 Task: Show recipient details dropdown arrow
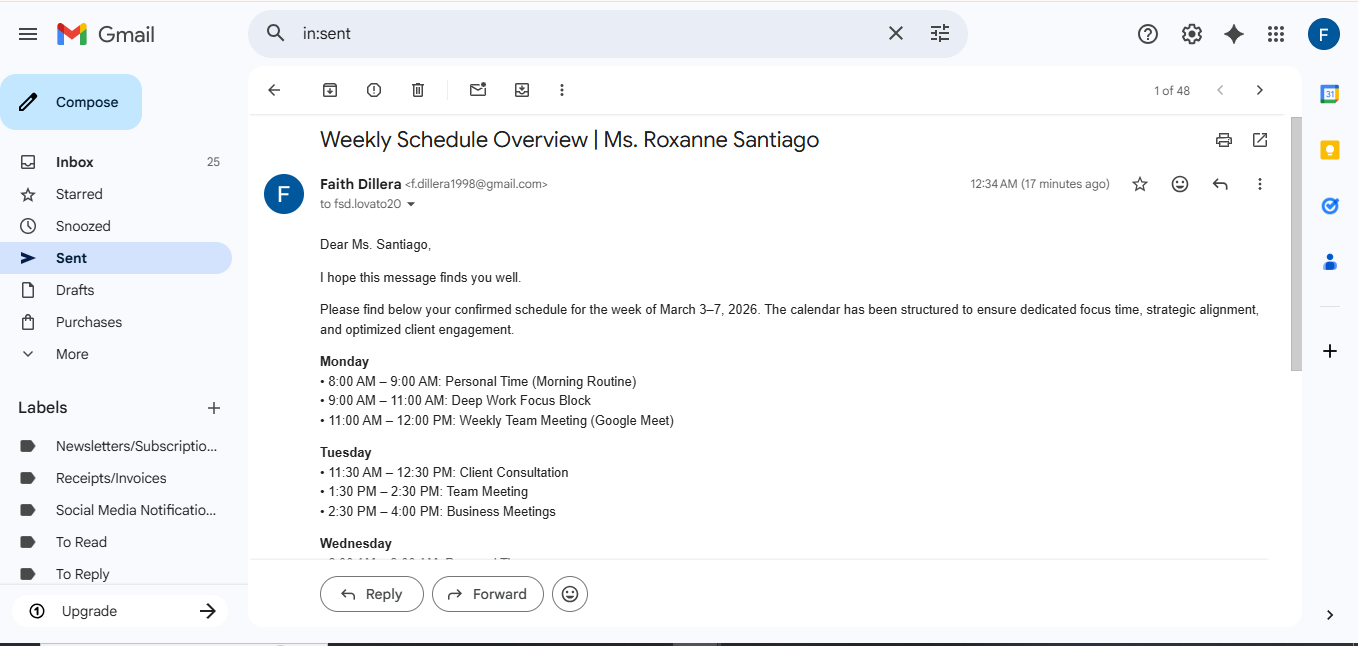click(410, 204)
